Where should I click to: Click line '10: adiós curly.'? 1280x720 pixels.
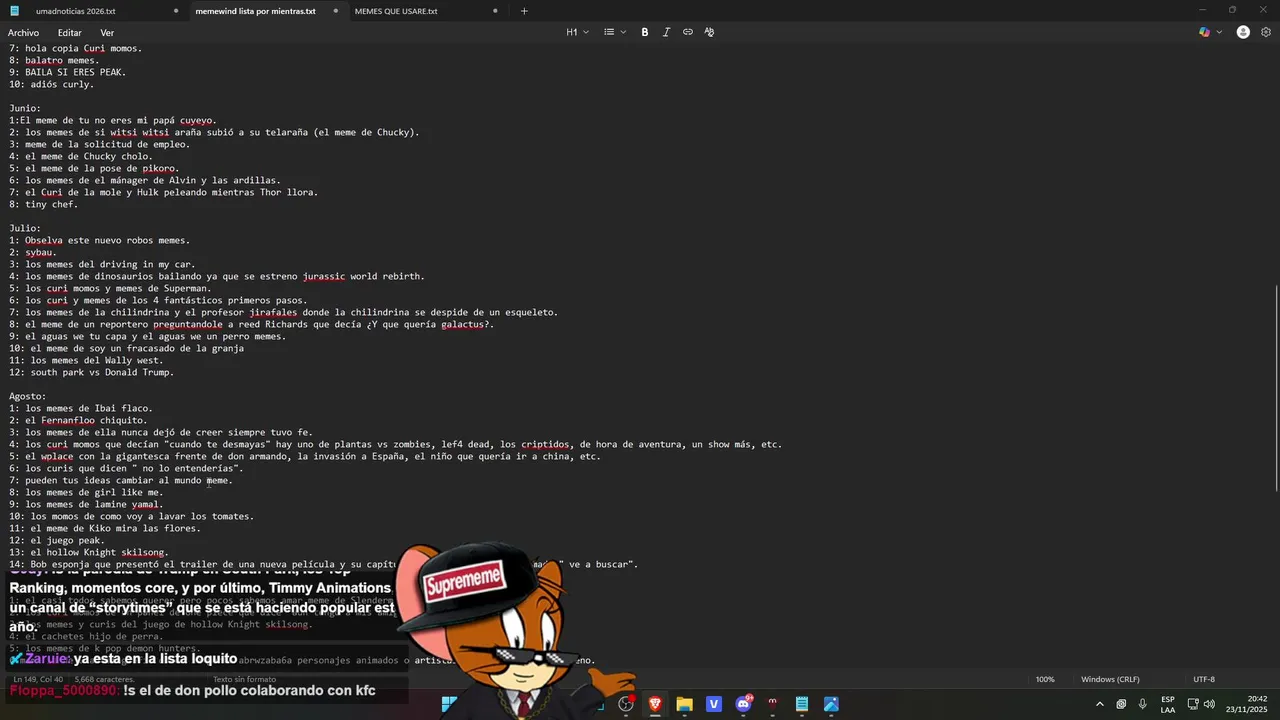click(52, 84)
